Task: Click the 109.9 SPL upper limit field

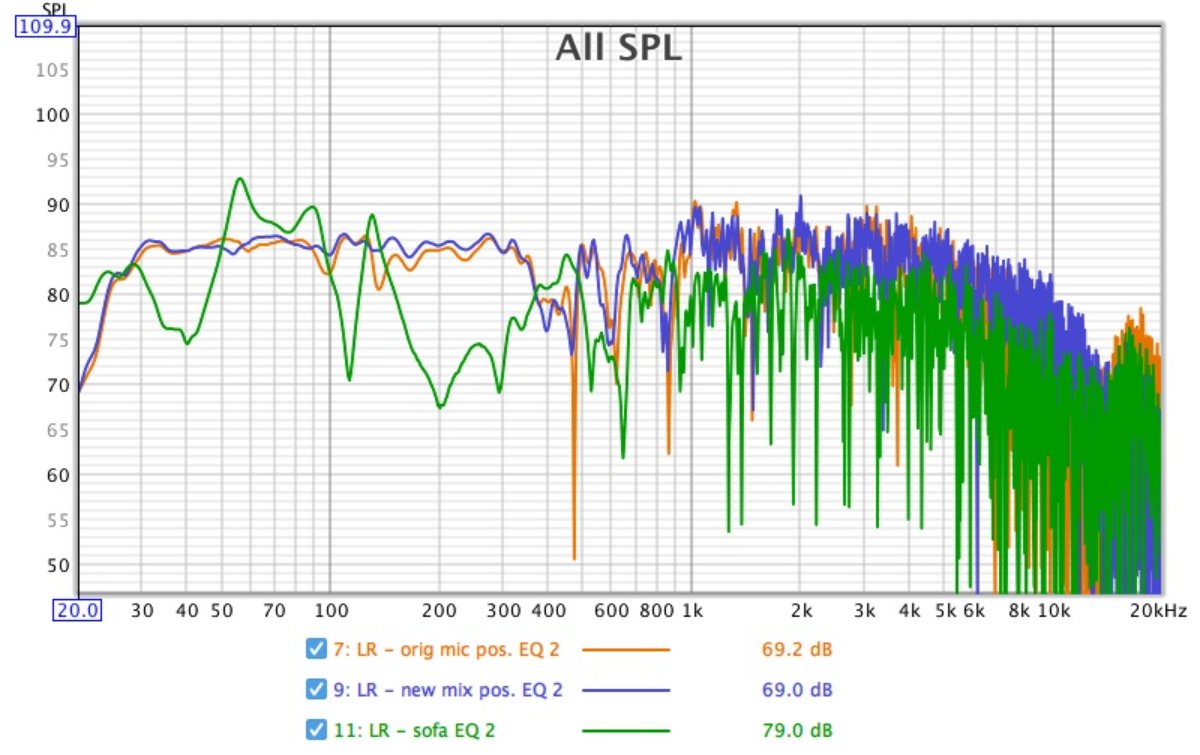Action: click(x=43, y=27)
